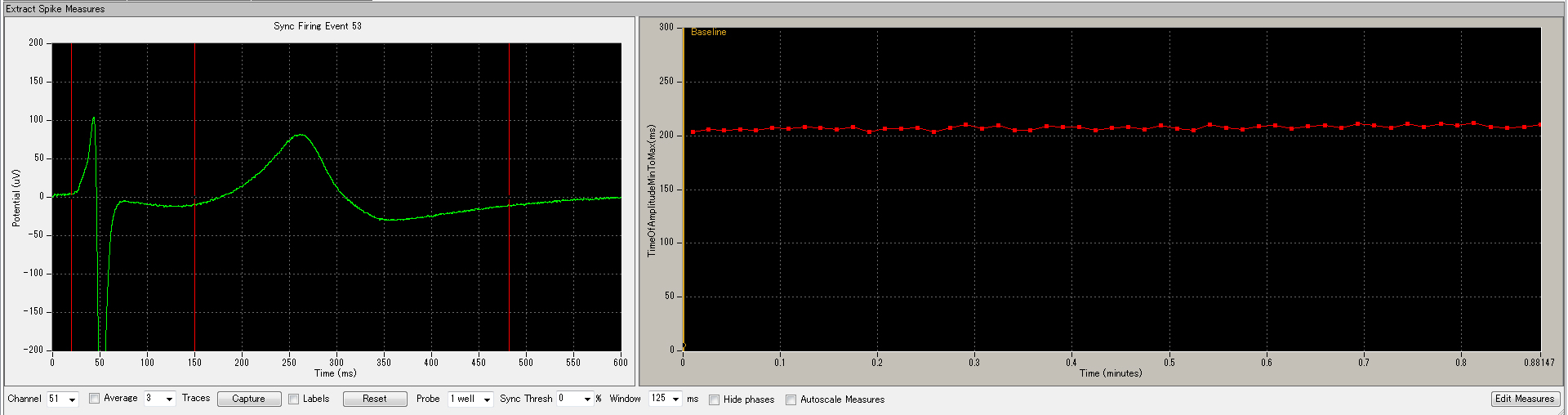
Task: Click the last red data point at plot's right end
Action: coord(1539,125)
